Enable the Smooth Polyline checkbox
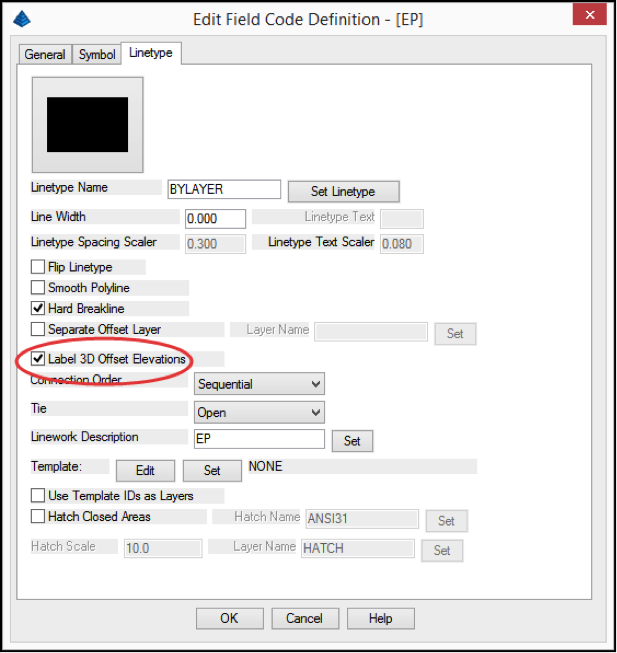This screenshot has width=617, height=653. 38,287
